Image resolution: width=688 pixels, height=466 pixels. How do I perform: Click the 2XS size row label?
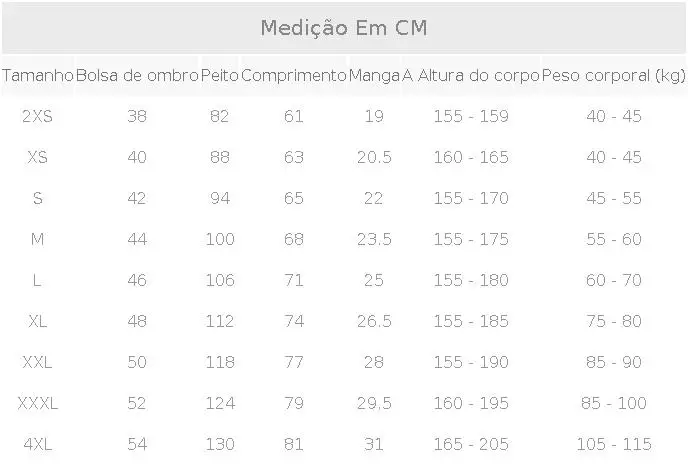point(37,116)
